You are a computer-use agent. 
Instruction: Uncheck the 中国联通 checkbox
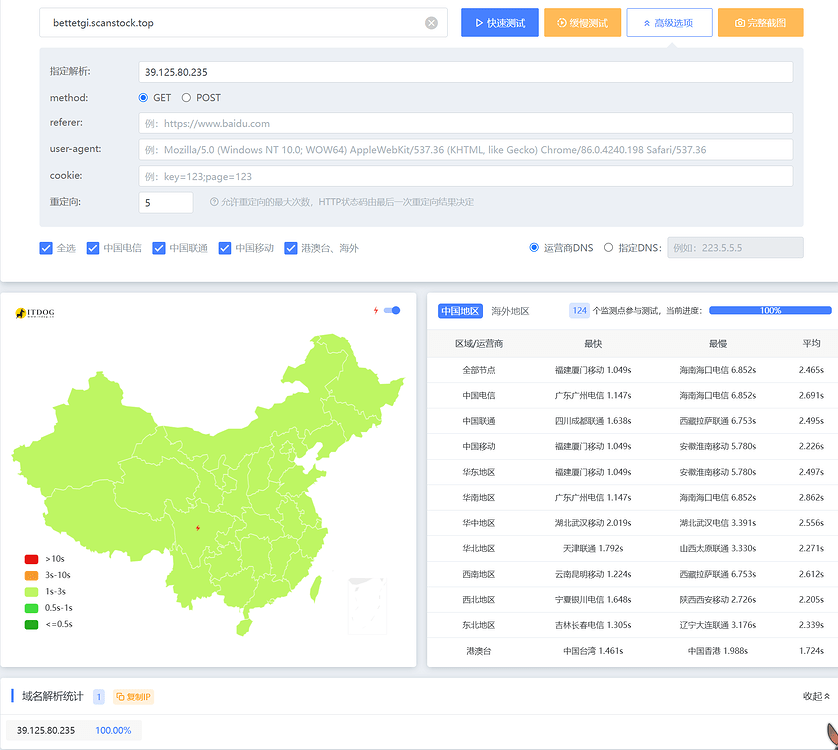coord(159,248)
